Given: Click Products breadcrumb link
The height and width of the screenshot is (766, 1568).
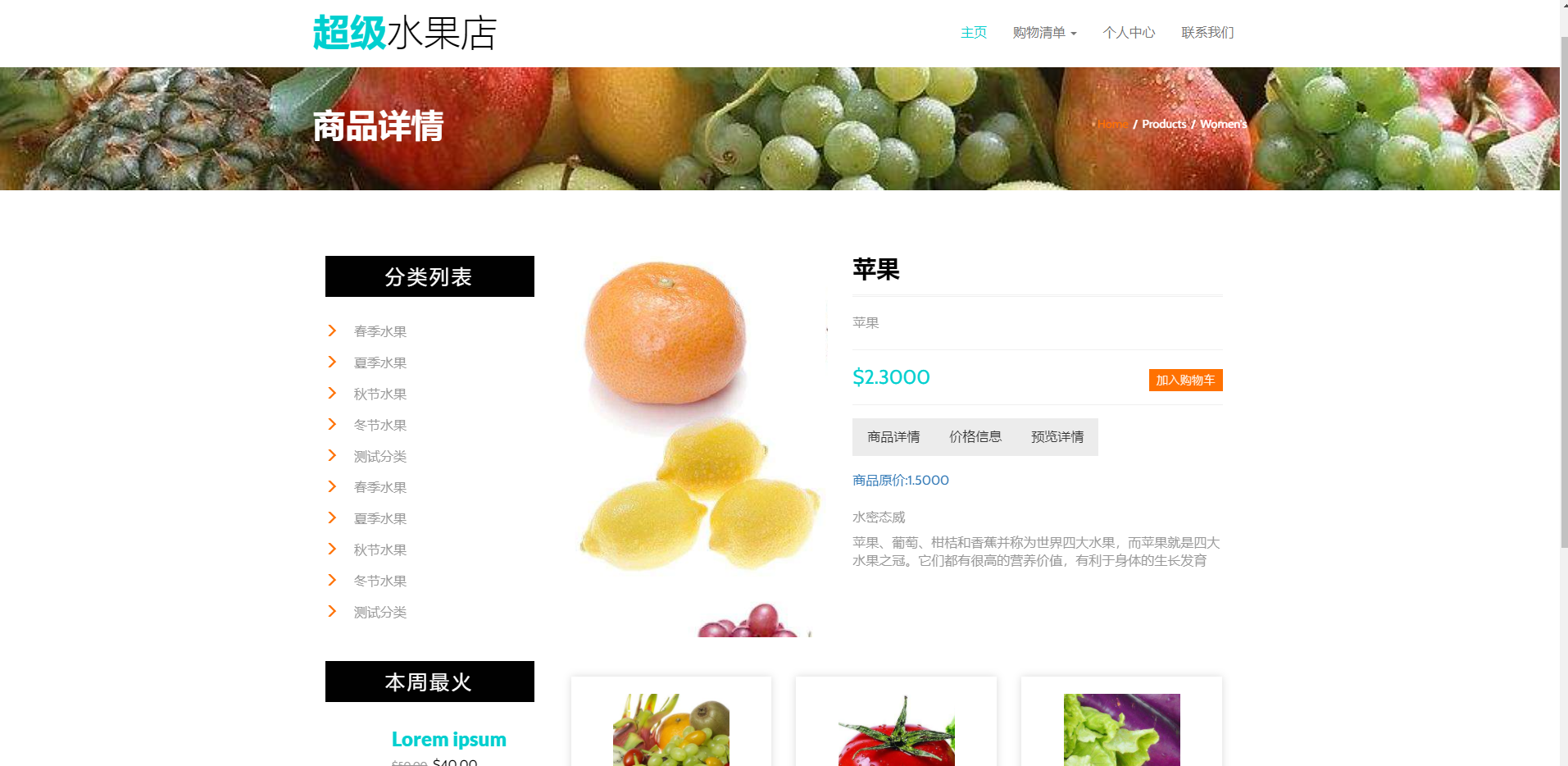Looking at the screenshot, I should point(1164,124).
